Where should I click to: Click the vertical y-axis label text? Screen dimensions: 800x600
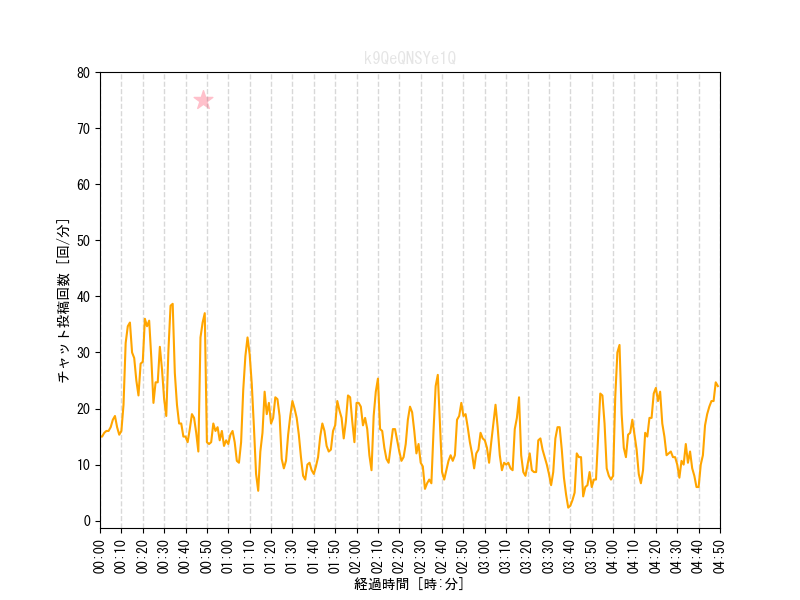point(63,301)
